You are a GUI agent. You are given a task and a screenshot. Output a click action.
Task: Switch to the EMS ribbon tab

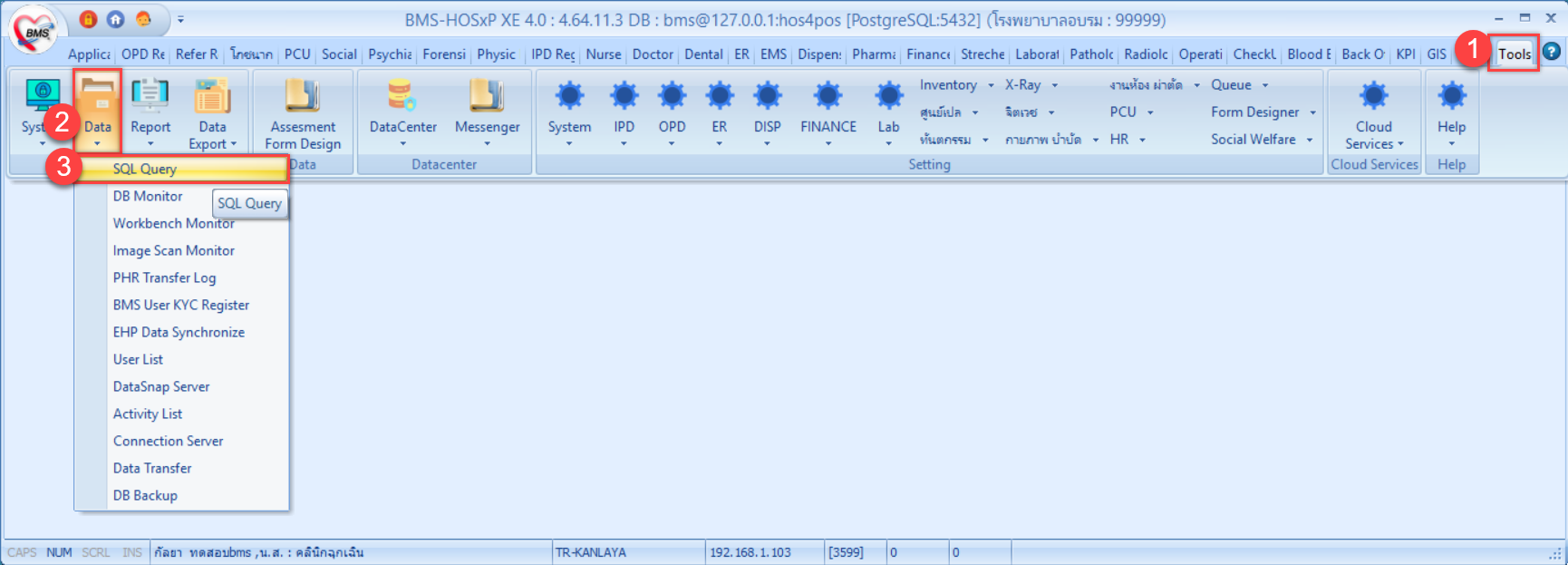[773, 54]
